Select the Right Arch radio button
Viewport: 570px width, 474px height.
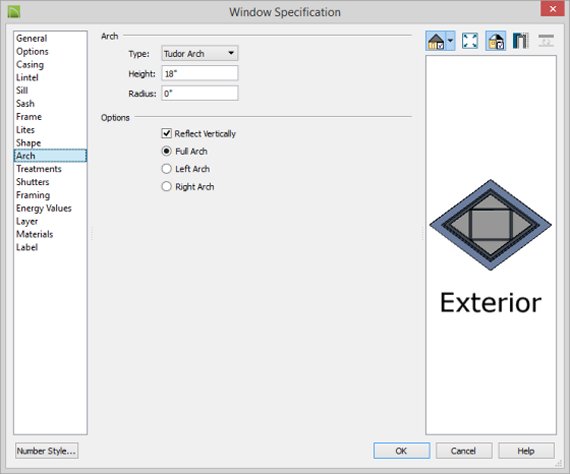tap(166, 186)
